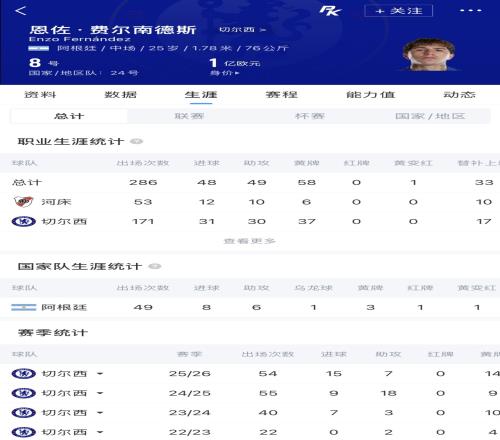Click the Chelsea badge in career stats
The height and width of the screenshot is (440, 500).
tap(23, 221)
